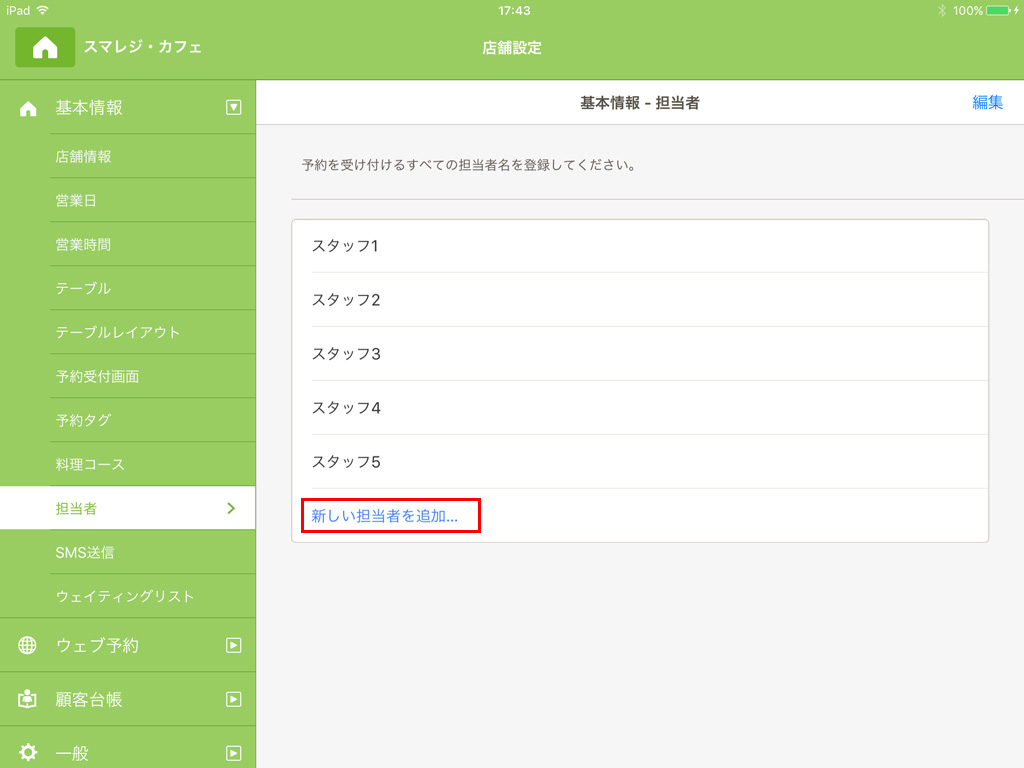The image size is (1024, 768).
Task: Click the house icon beside 基本情報
Action: coord(28,108)
